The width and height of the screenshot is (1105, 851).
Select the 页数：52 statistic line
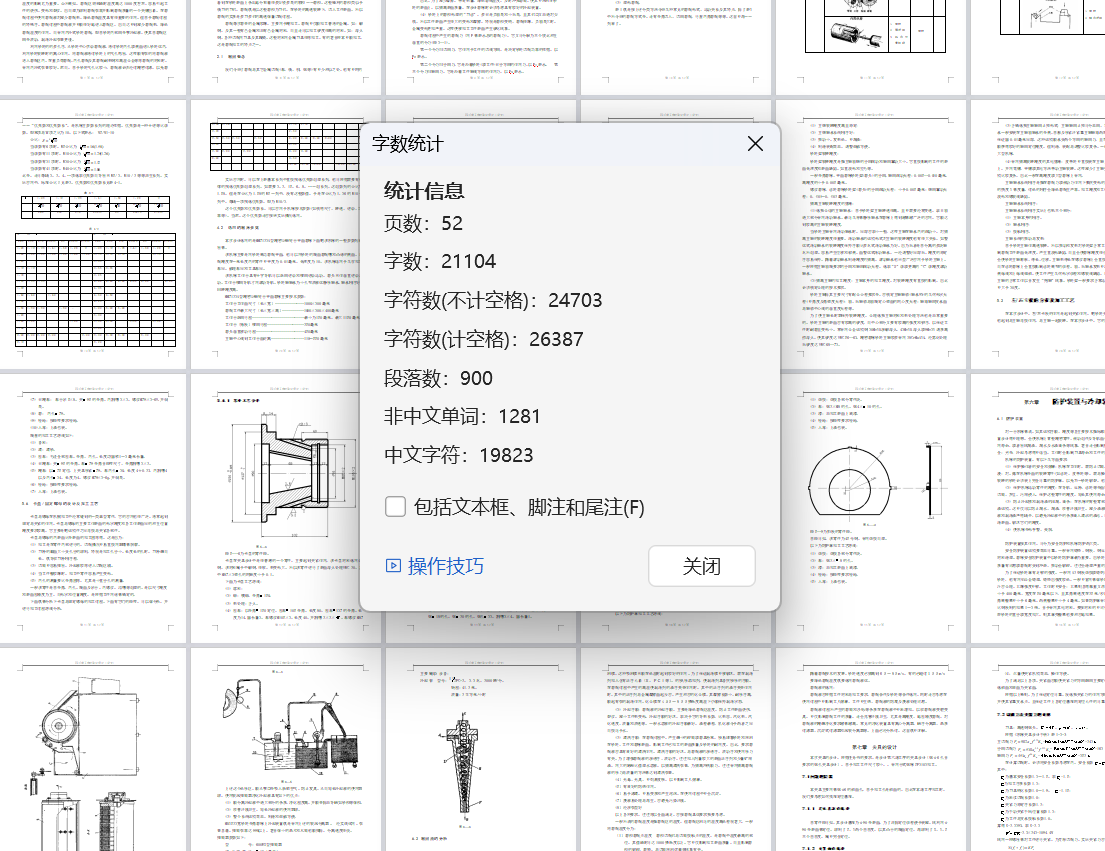point(423,223)
